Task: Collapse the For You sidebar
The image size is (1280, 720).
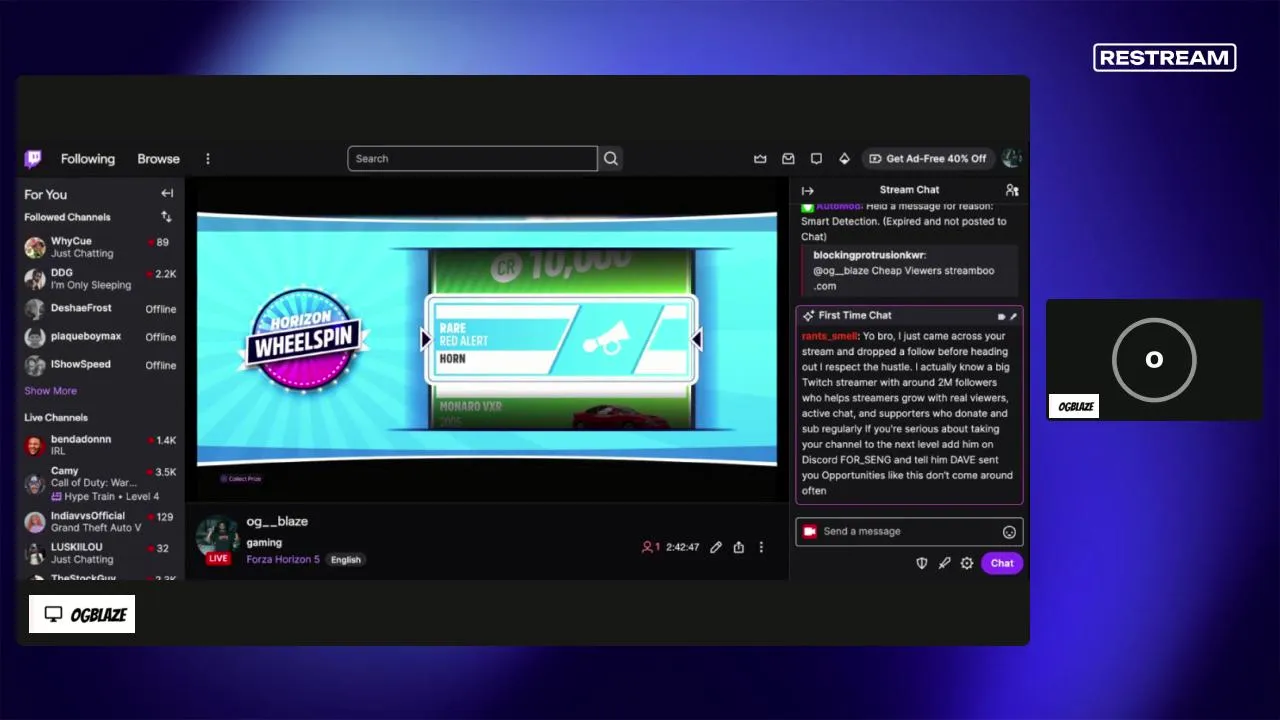Action: (x=167, y=194)
